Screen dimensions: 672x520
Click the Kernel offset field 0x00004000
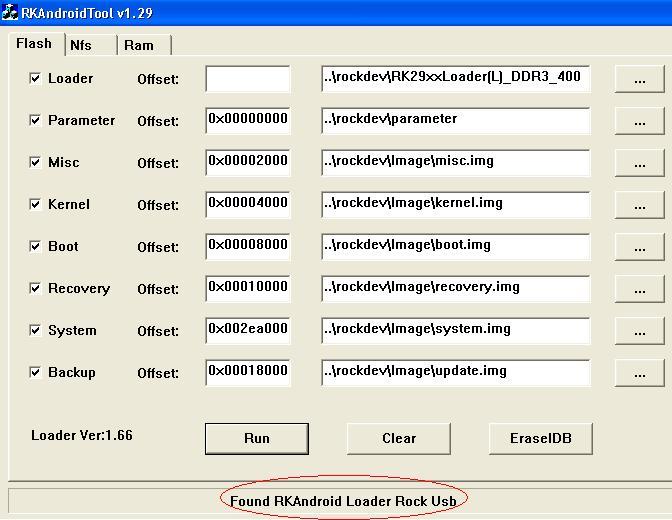[248, 205]
